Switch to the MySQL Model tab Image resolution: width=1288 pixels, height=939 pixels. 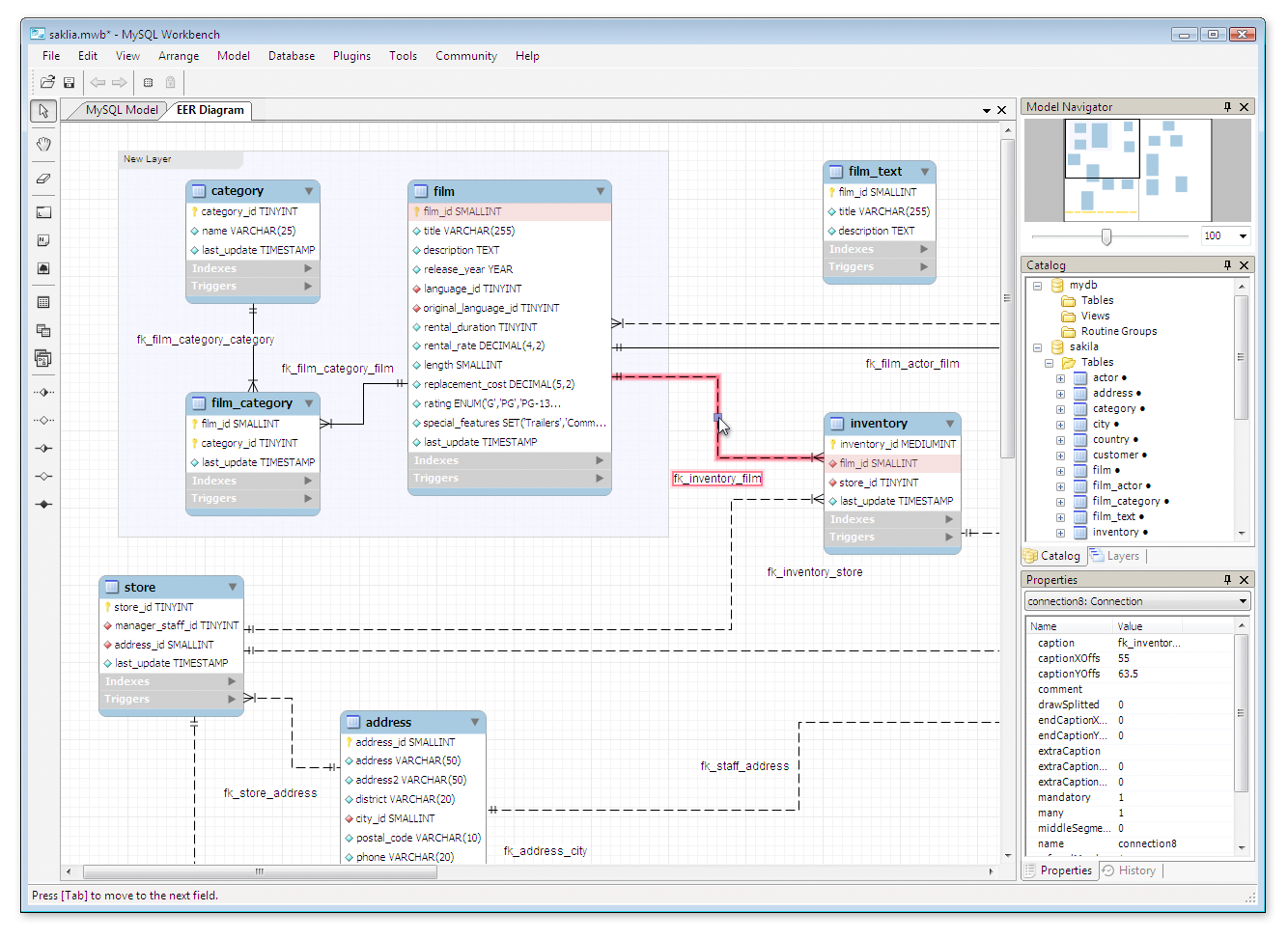point(121,110)
